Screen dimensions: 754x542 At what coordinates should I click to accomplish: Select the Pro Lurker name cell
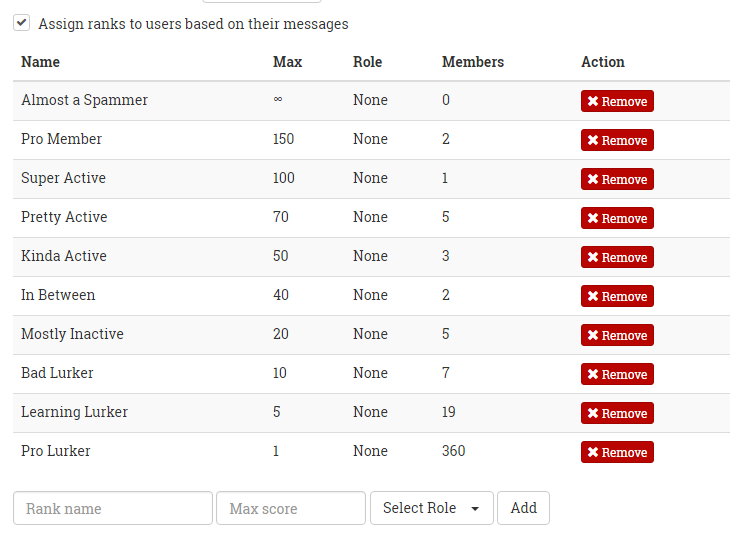tap(56, 451)
